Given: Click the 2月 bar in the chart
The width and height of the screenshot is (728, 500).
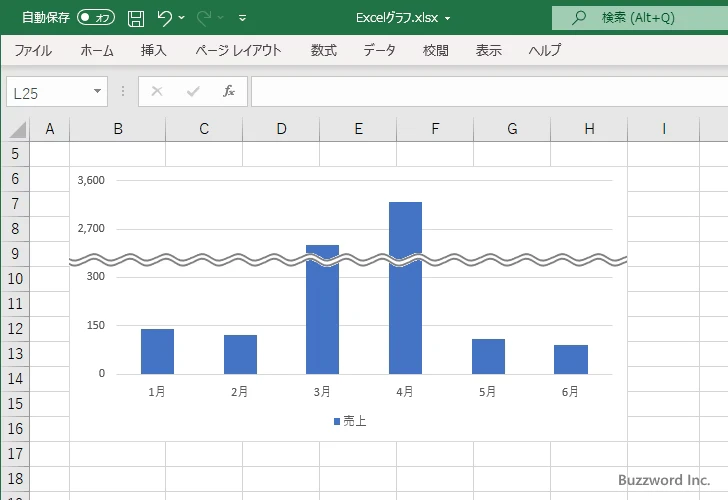Looking at the screenshot, I should [x=240, y=354].
